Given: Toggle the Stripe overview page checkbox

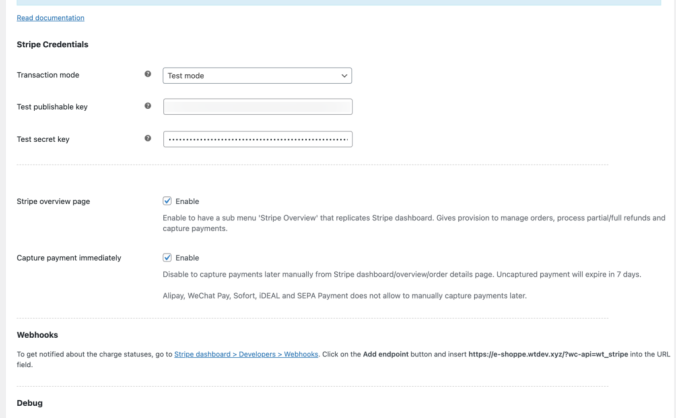Looking at the screenshot, I should point(168,201).
